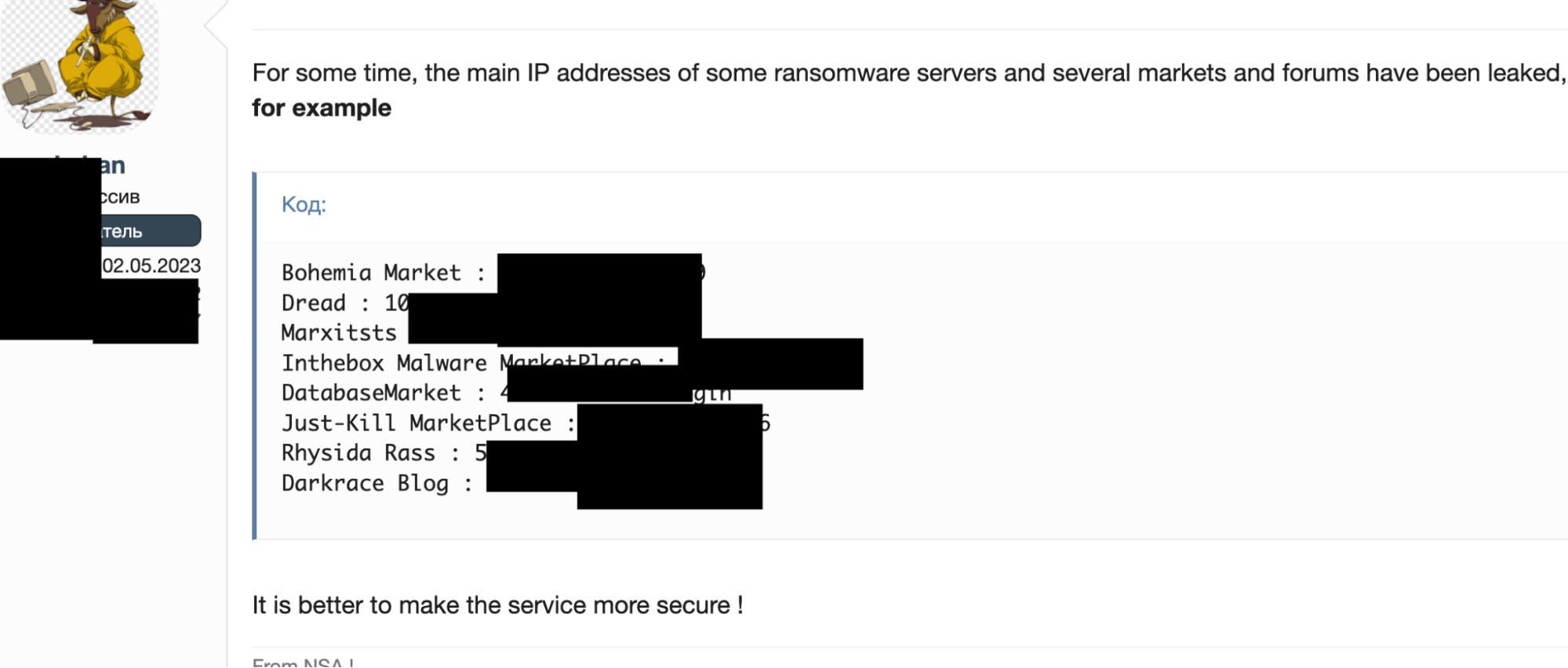The height and width of the screenshot is (668, 1568).
Task: Click the "Код:" code block header
Action: point(304,205)
